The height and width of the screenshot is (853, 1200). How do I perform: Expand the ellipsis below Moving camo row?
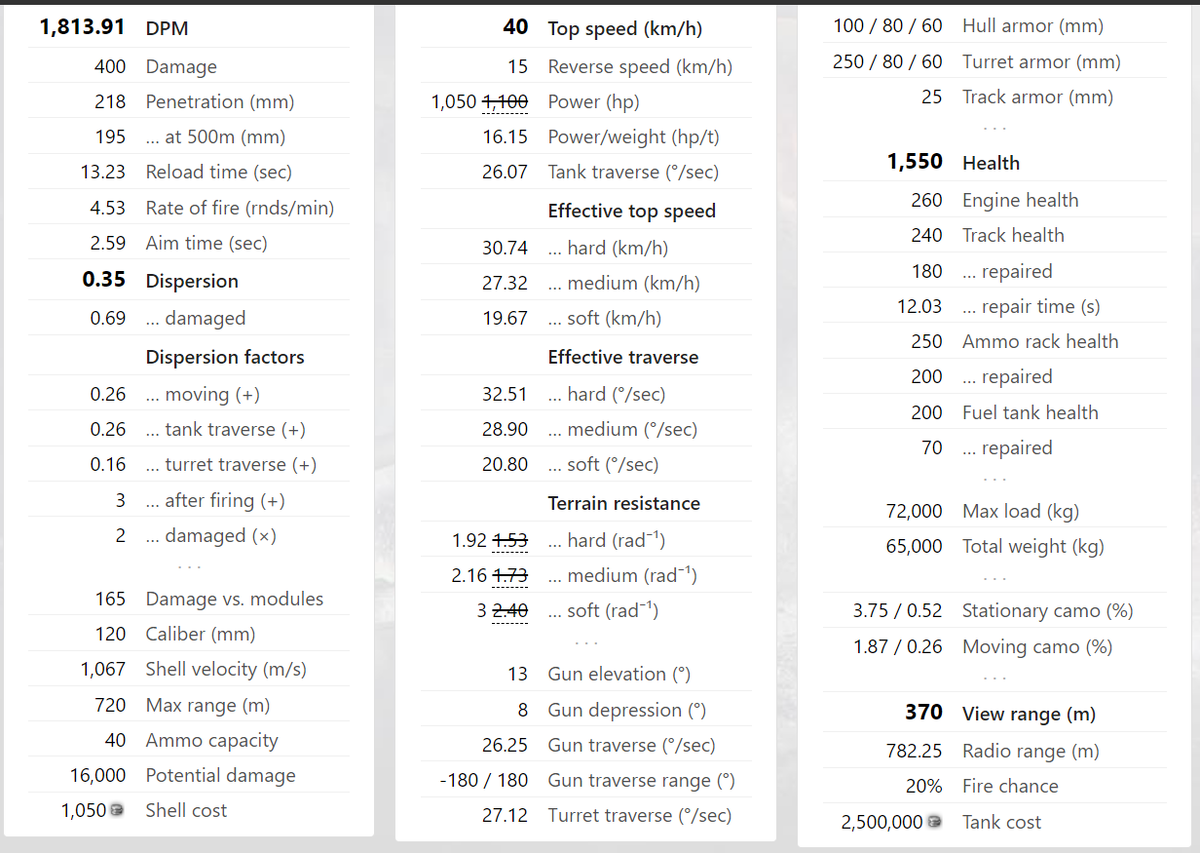coord(994,678)
